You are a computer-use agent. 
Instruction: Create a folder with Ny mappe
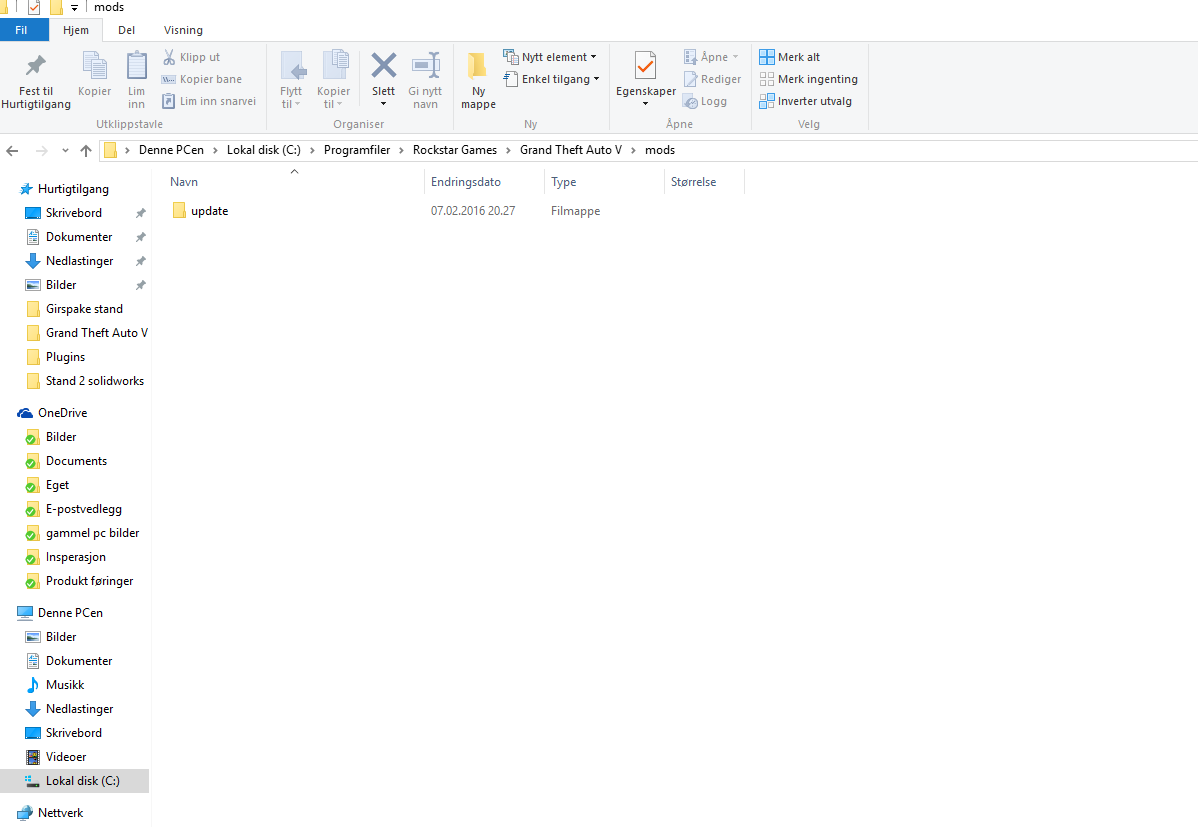pyautogui.click(x=478, y=80)
